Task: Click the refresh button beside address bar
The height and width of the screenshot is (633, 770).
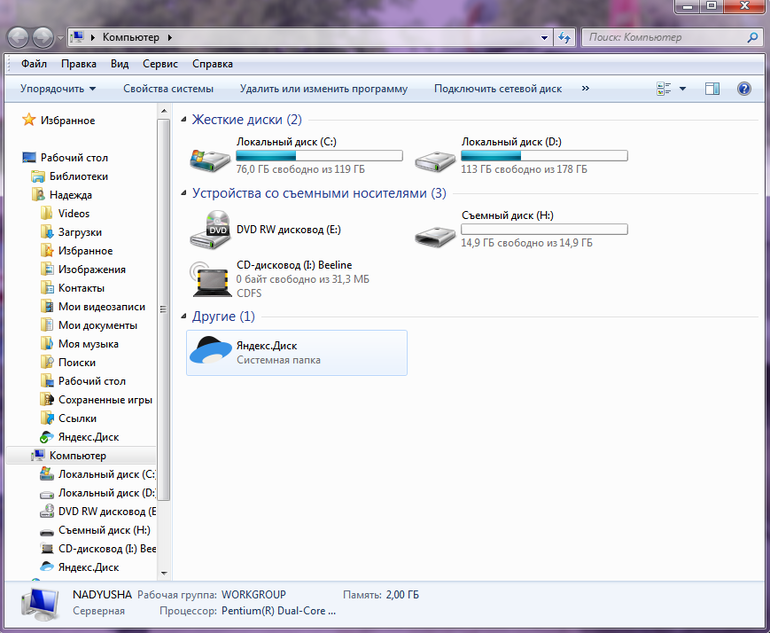Action: click(565, 38)
